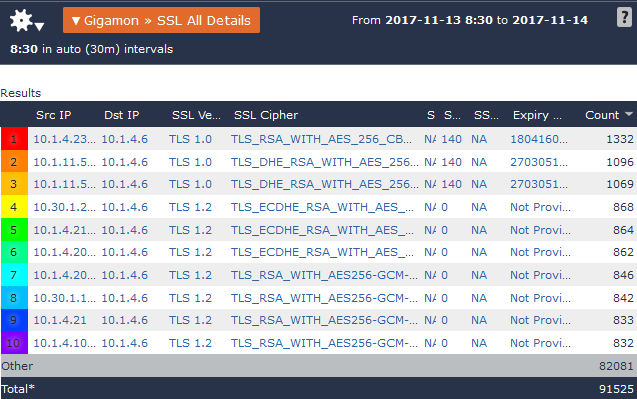This screenshot has width=637, height=399.
Task: Click the green rank 5 color cell
Action: 14,230
